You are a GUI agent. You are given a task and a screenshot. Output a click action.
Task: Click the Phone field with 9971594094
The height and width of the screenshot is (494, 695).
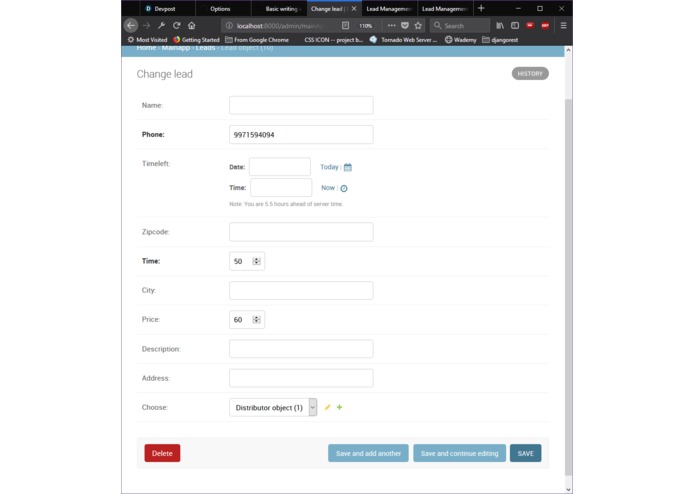pos(301,134)
